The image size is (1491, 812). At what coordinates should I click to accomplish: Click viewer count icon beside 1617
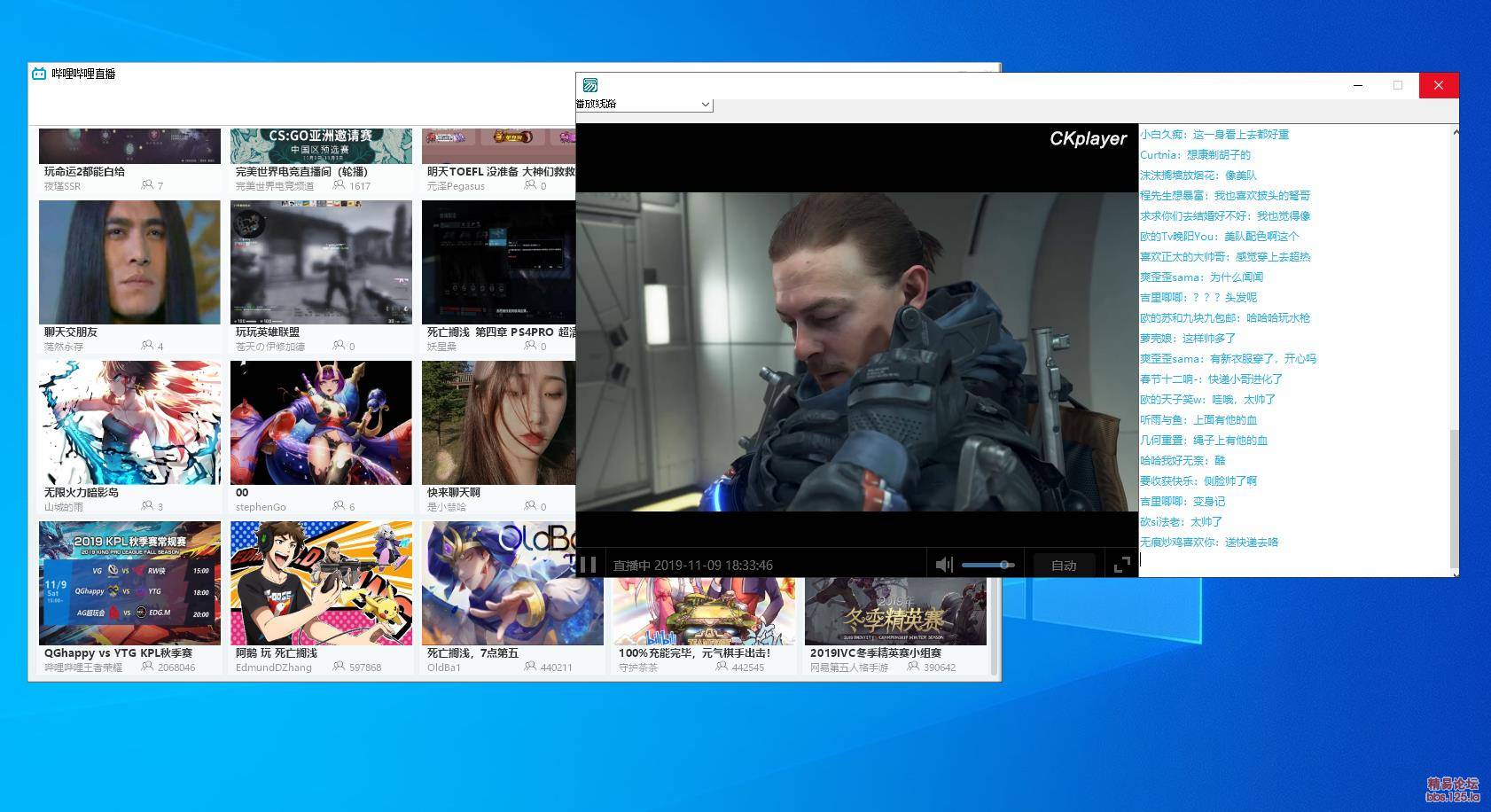339,185
